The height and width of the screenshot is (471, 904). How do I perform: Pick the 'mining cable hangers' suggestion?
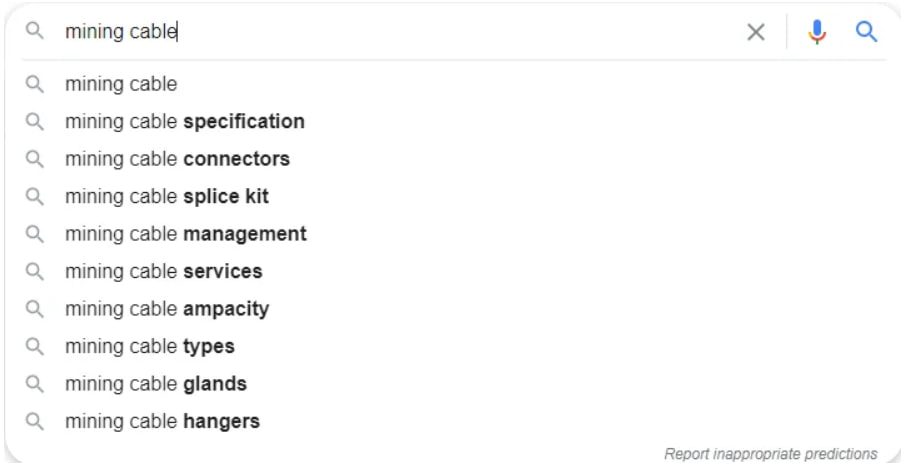(453, 421)
